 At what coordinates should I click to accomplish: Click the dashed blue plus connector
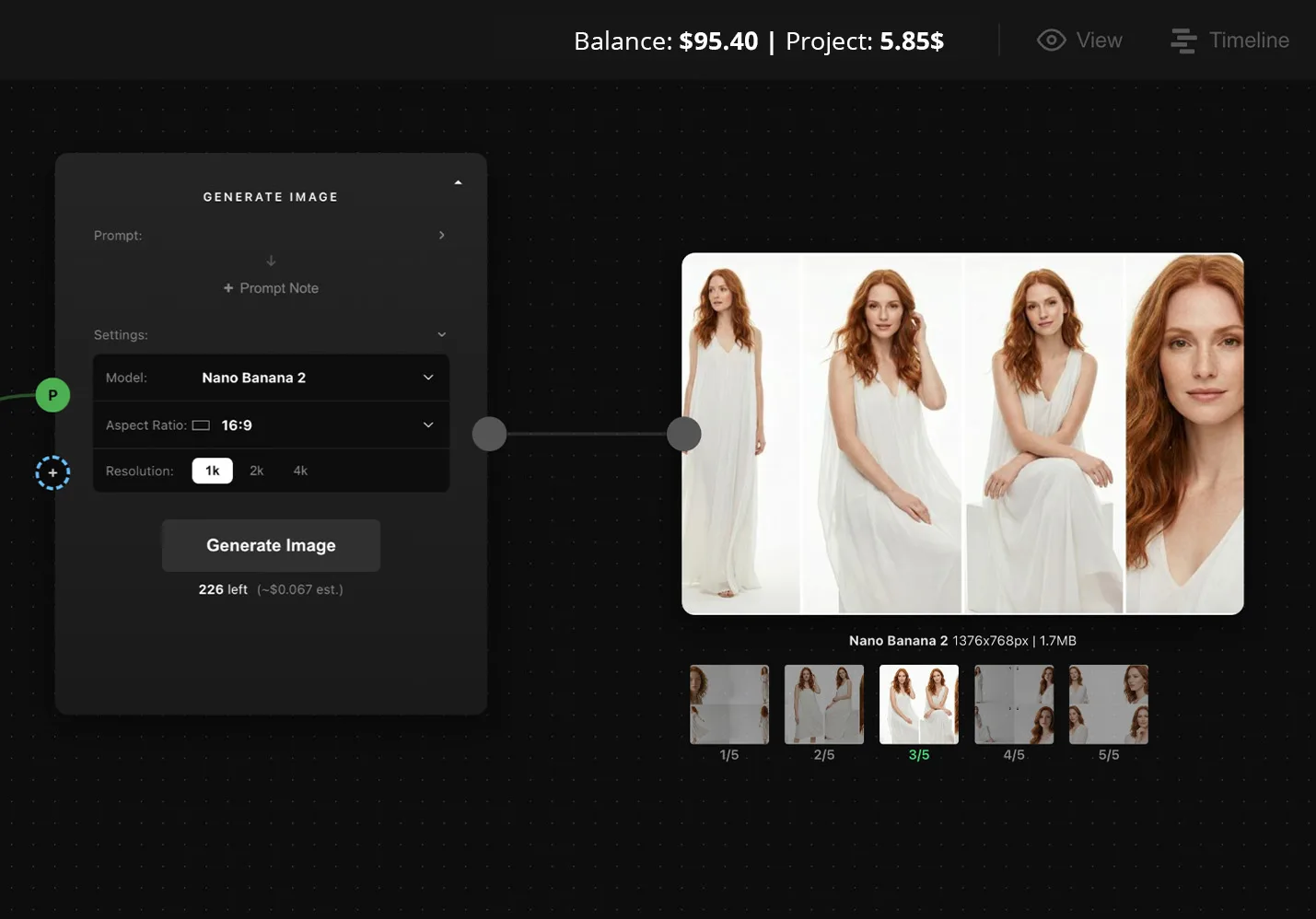click(52, 472)
